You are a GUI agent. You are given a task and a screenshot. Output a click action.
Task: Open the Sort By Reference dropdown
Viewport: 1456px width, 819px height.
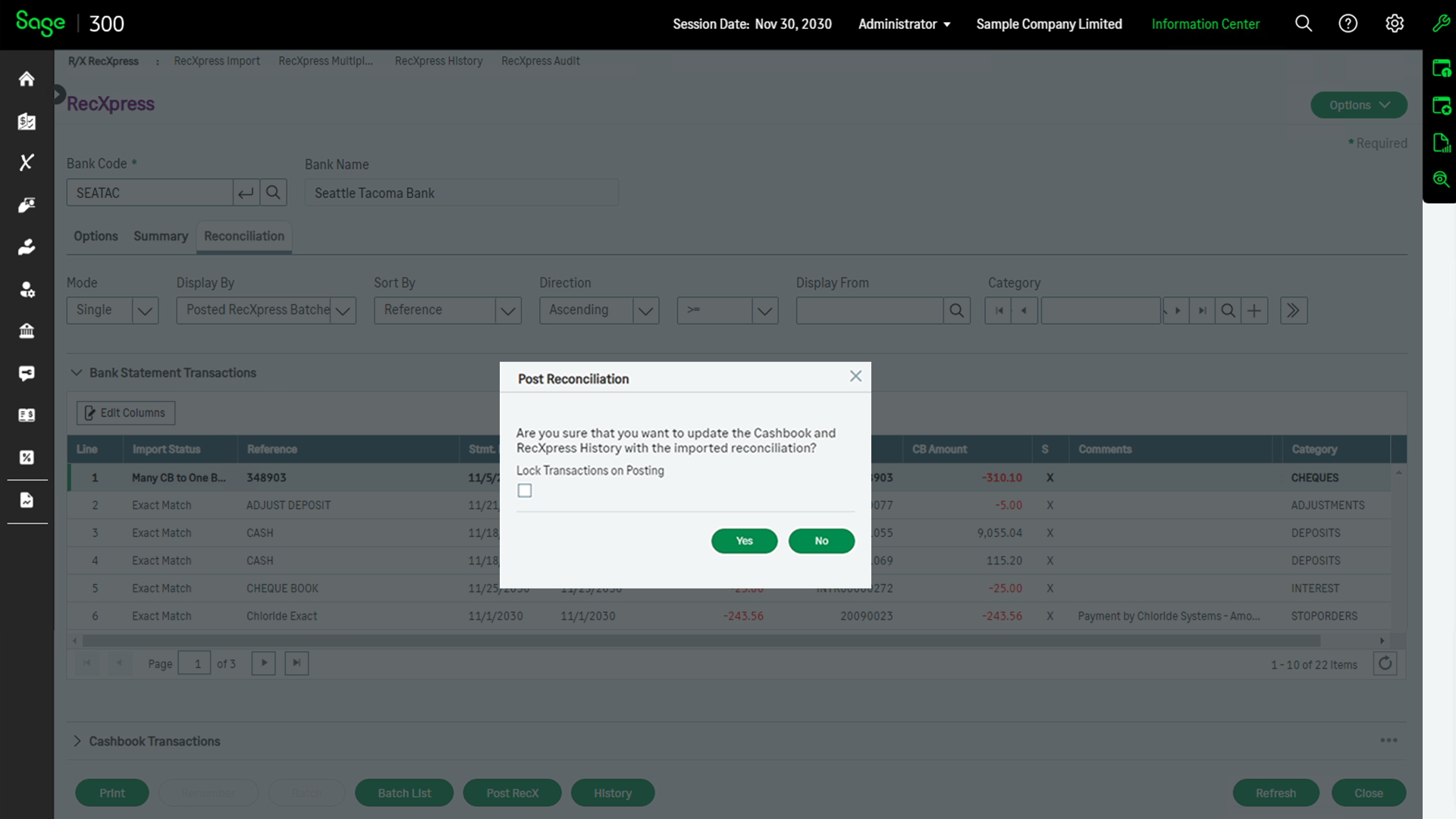click(x=447, y=310)
